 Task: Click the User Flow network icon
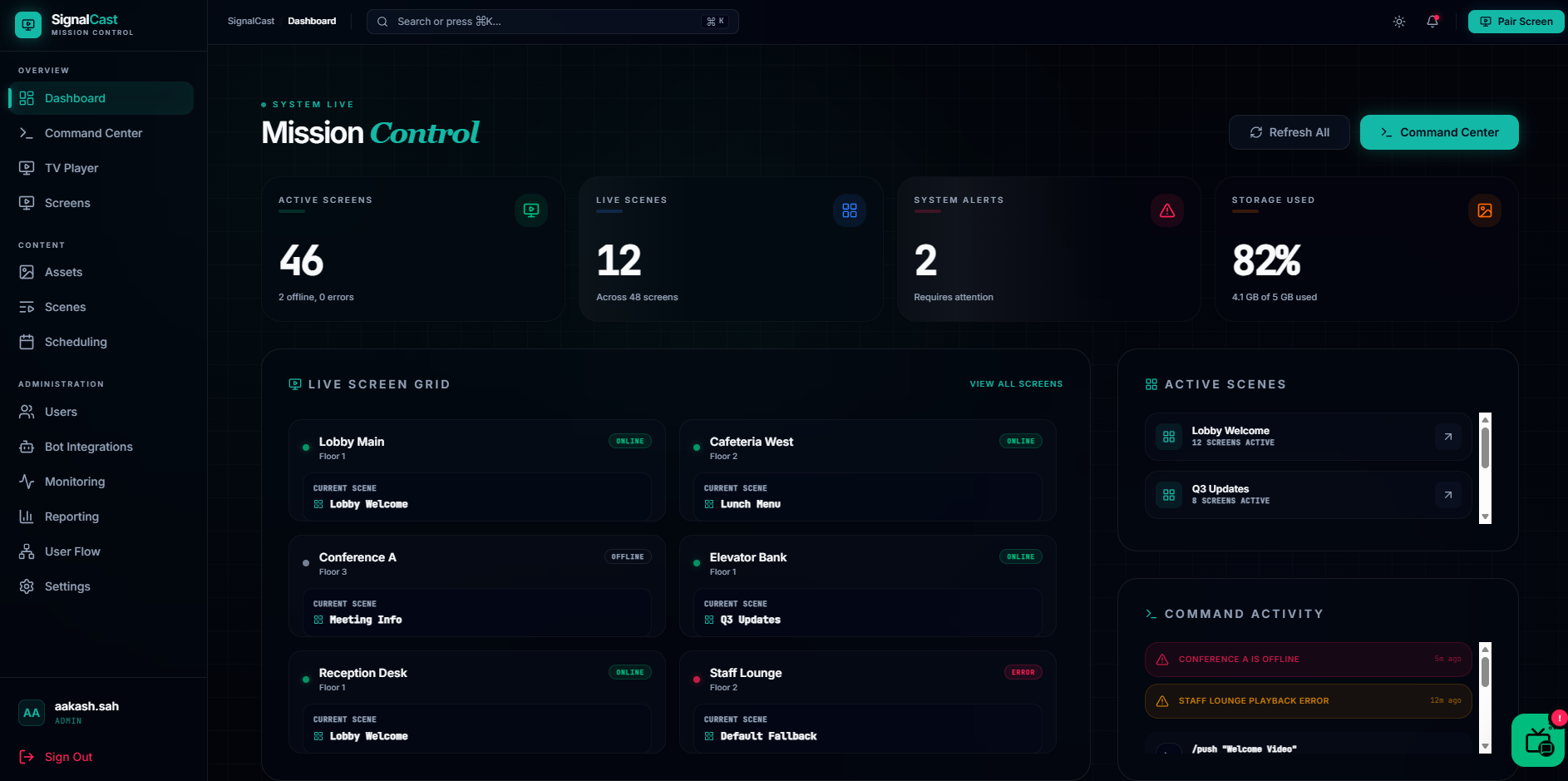click(27, 551)
